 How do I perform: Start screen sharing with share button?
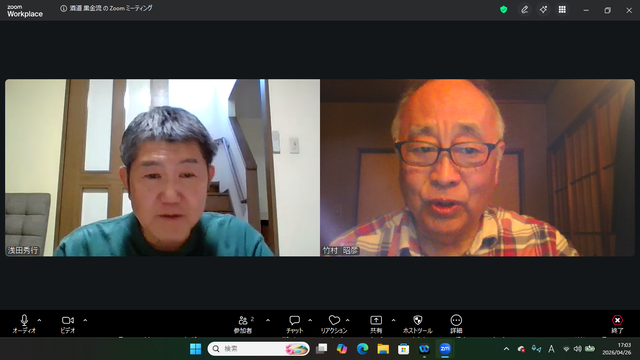pos(376,324)
